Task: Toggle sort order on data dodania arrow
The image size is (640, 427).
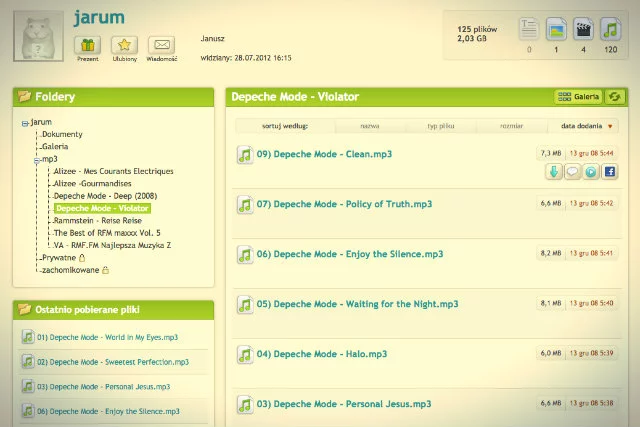Action: 610,126
